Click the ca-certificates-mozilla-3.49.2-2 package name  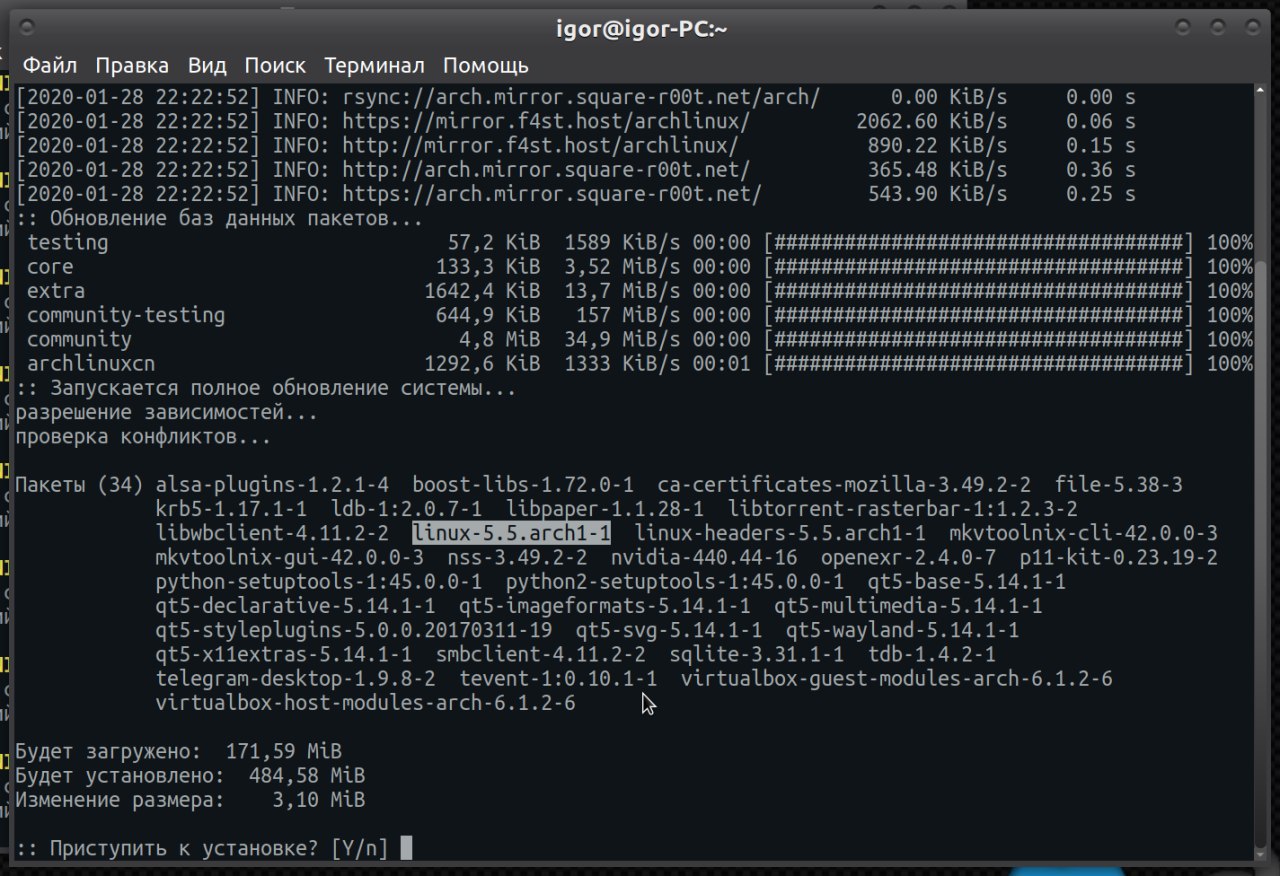point(844,485)
